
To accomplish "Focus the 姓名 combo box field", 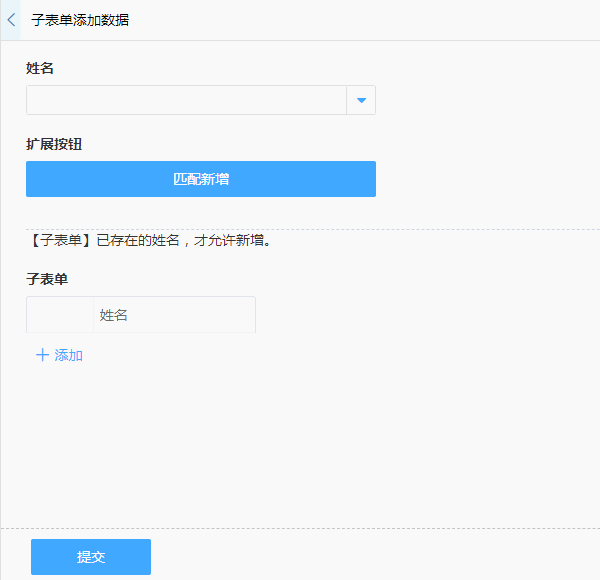I will pos(186,100).
